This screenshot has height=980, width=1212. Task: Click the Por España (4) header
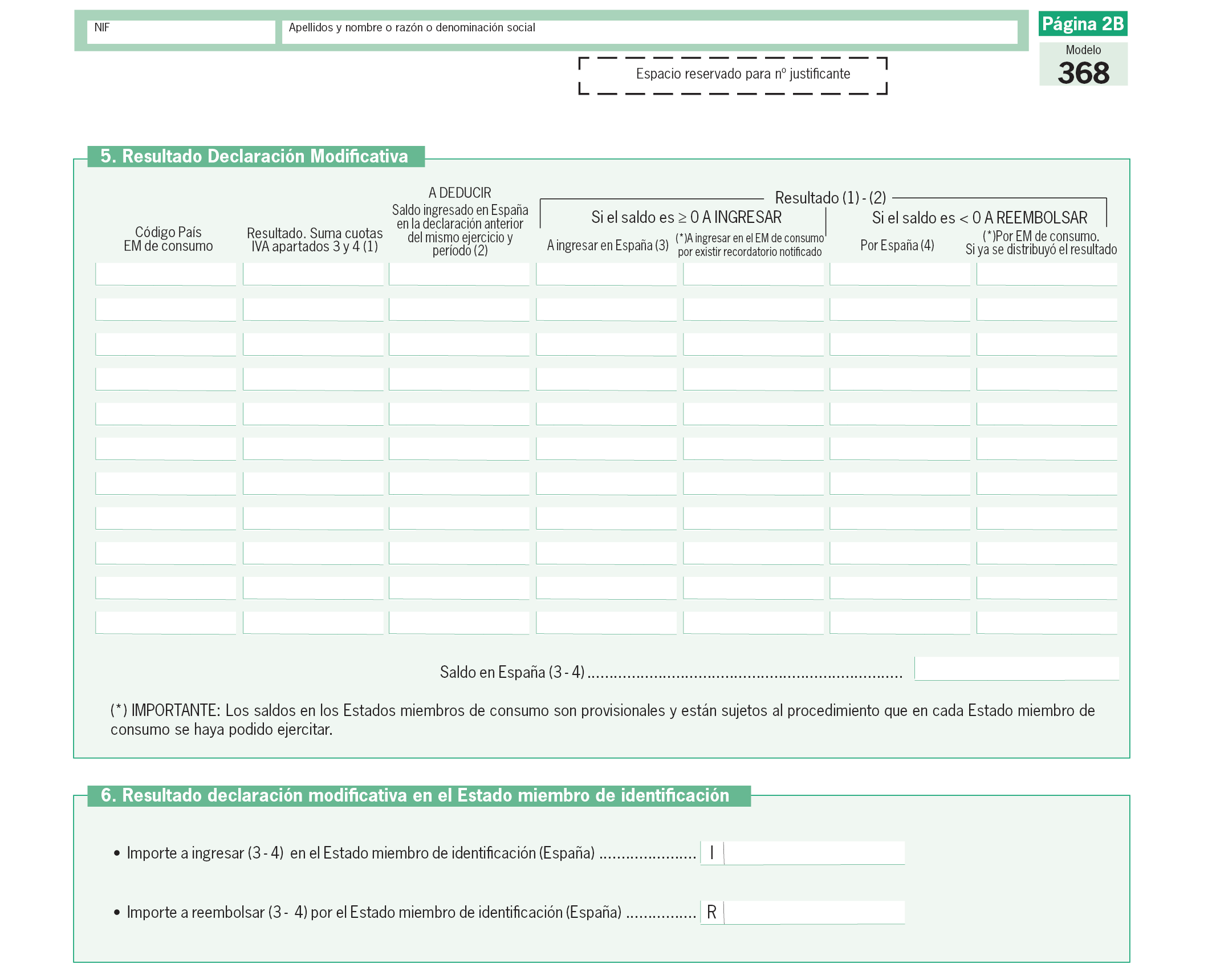point(897,245)
